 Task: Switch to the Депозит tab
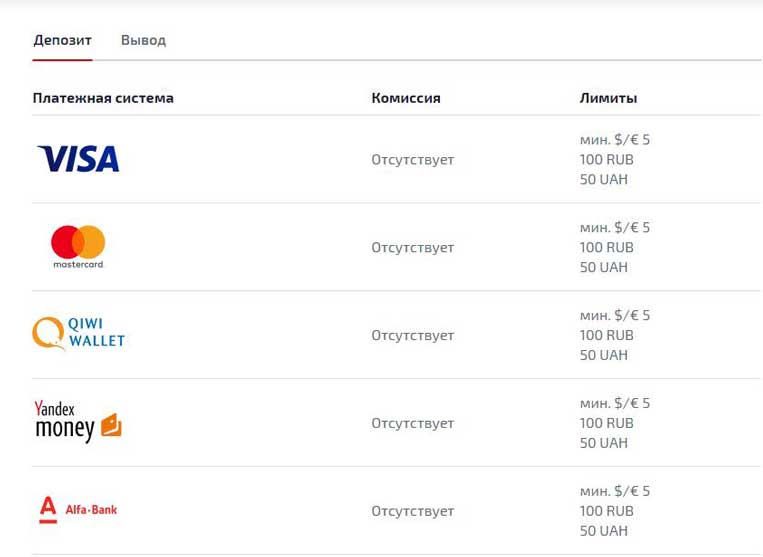[x=62, y=41]
